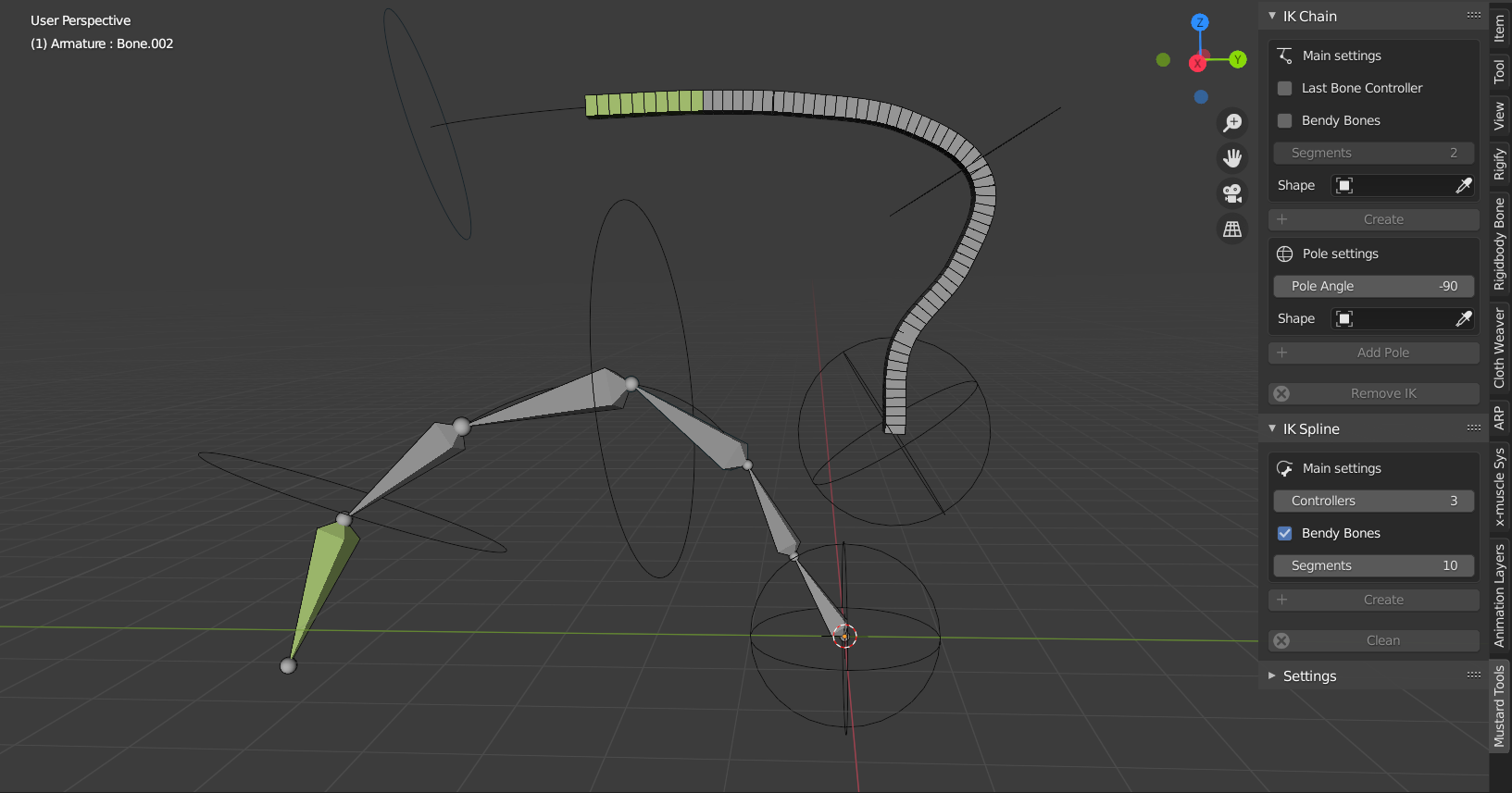Screen dimensions: 1512x793
Task: Click the zoom magnifier viewport icon
Action: coord(1232,123)
